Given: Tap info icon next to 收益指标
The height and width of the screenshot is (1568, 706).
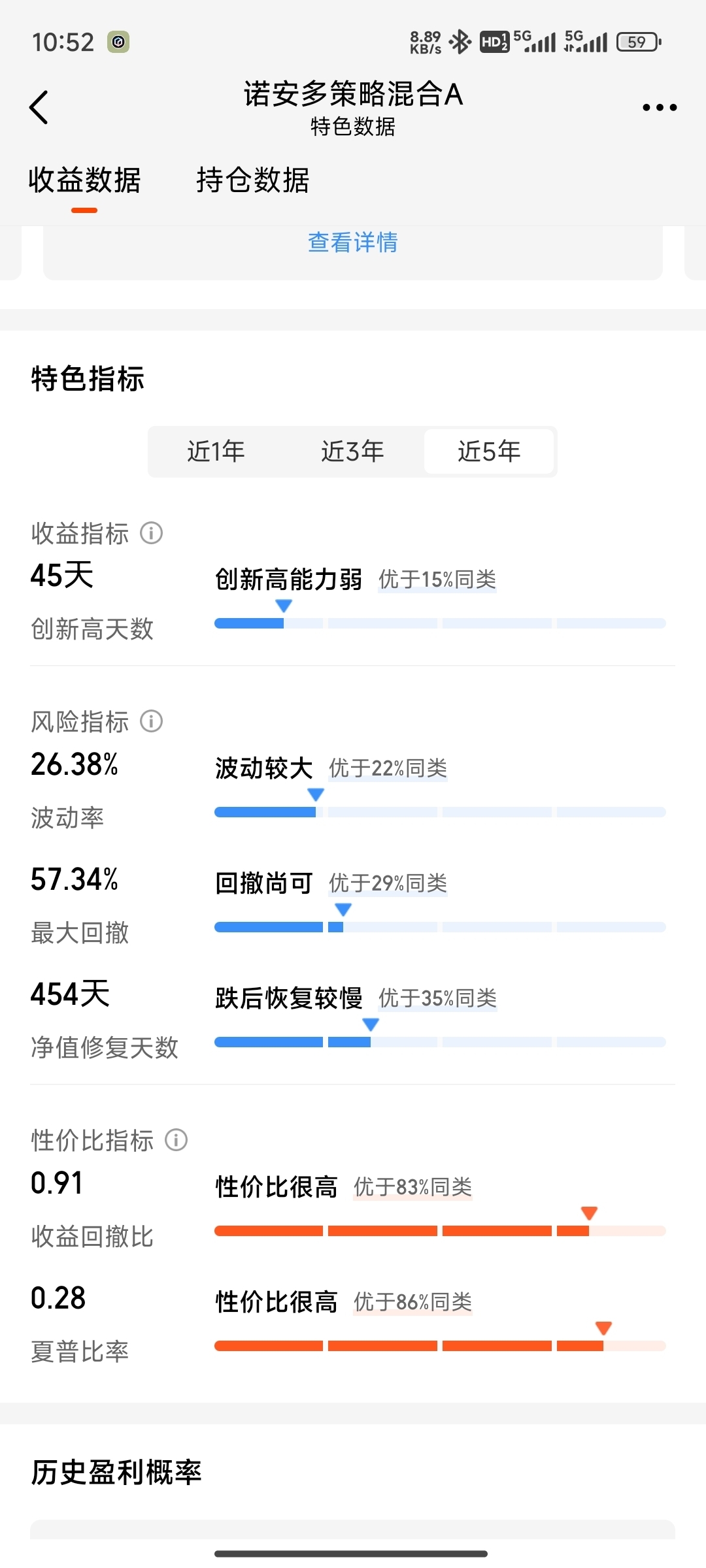Looking at the screenshot, I should point(152,533).
